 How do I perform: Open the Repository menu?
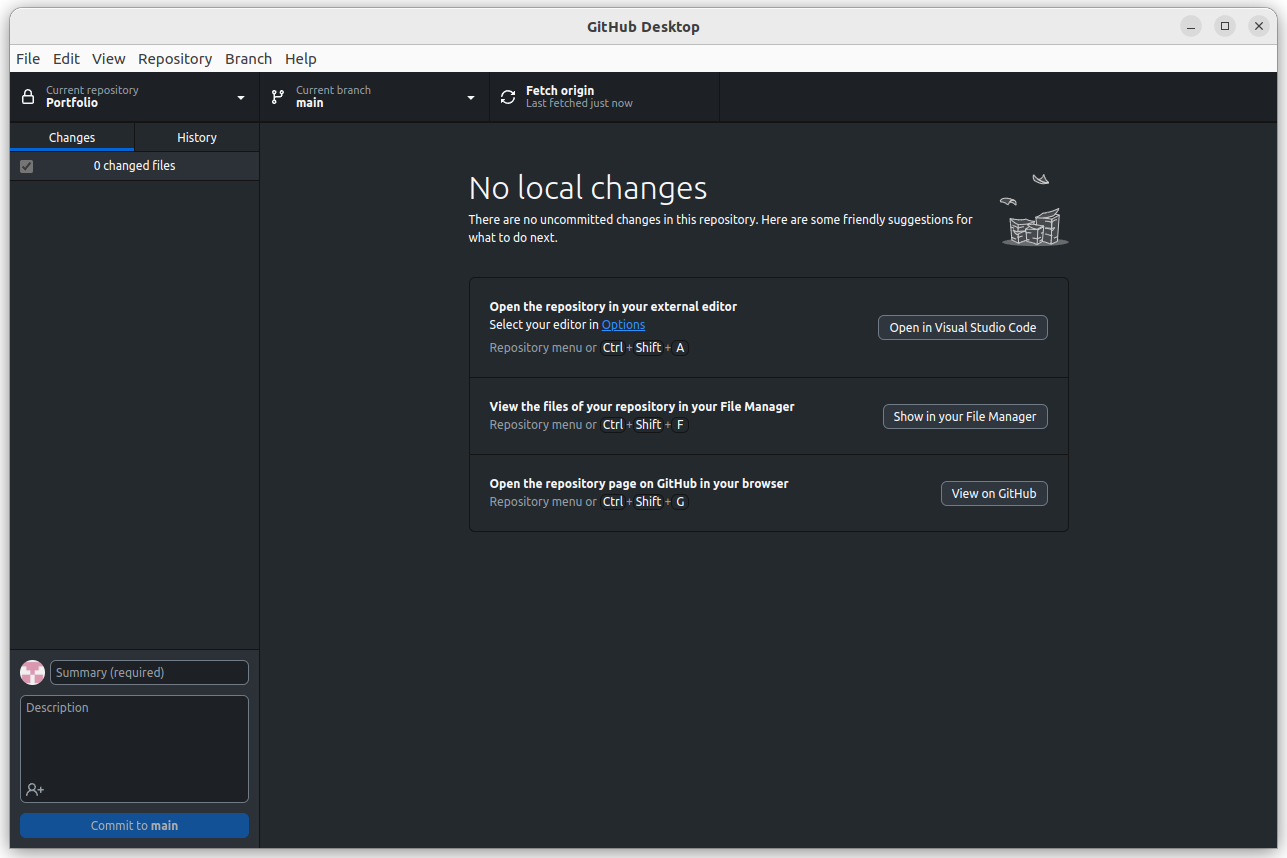point(175,59)
